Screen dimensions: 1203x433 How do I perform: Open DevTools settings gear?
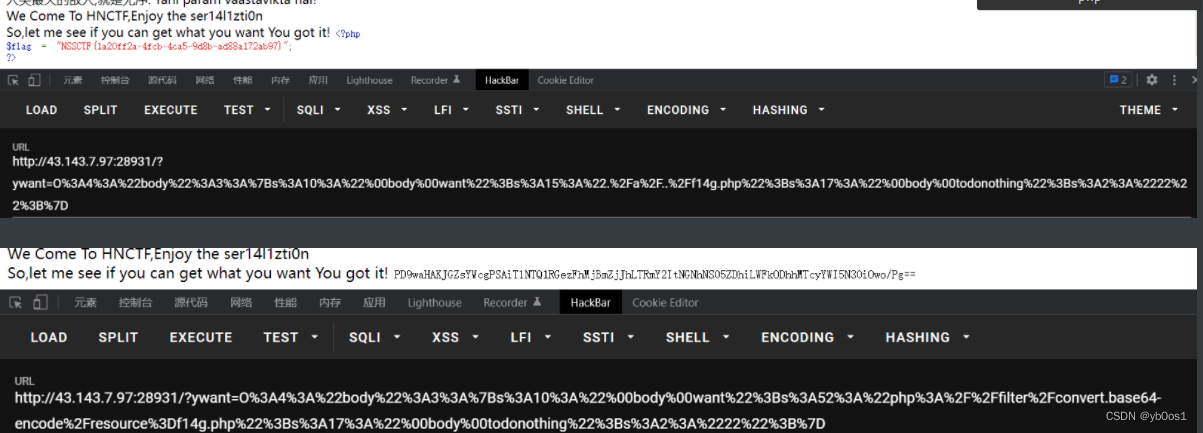point(1152,80)
